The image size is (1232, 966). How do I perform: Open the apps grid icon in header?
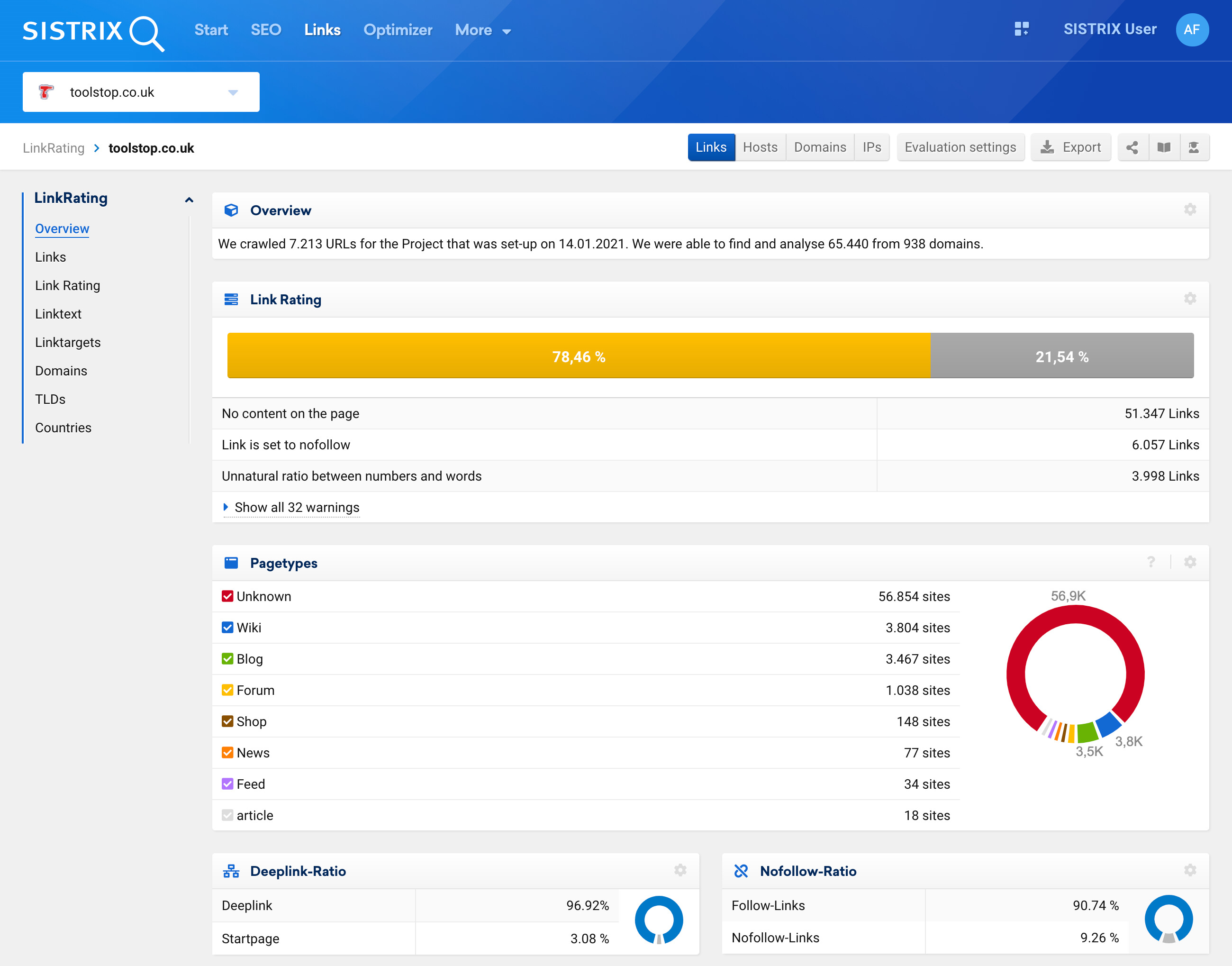tap(1021, 29)
